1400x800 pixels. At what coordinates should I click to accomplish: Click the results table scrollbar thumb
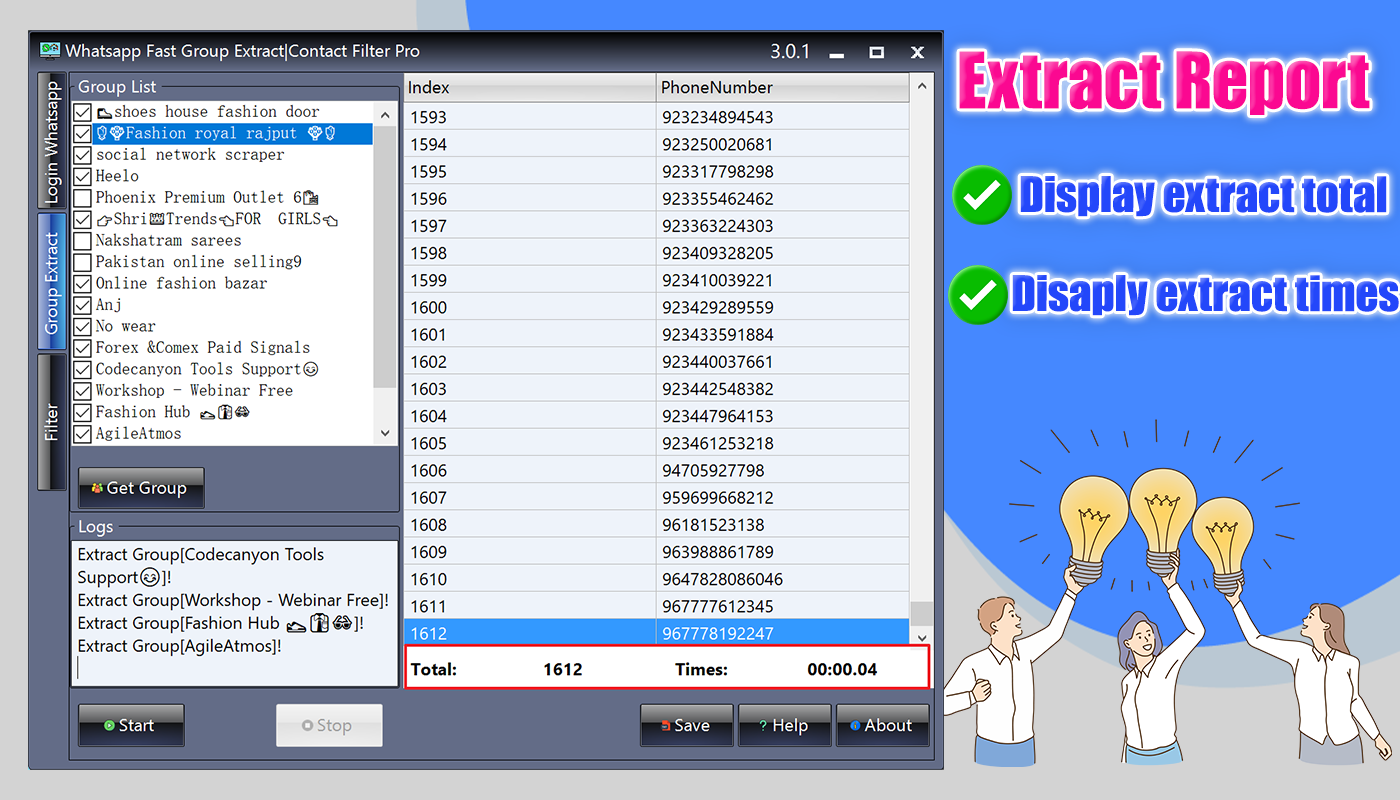(x=921, y=613)
